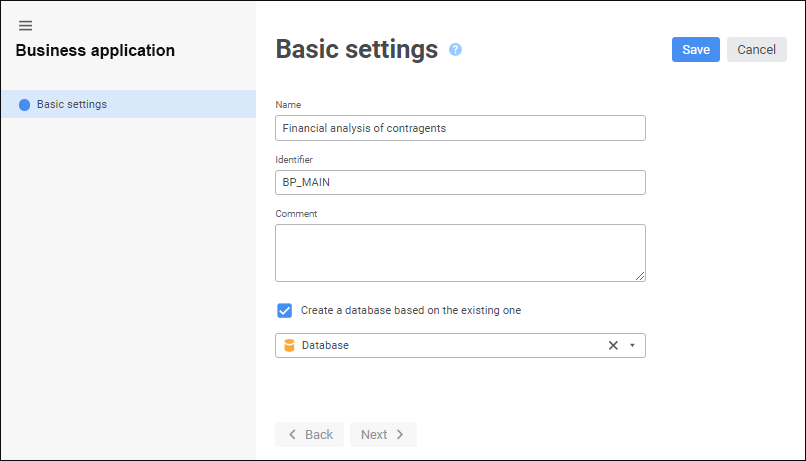Click the left chevron on the Back button

(x=292, y=434)
